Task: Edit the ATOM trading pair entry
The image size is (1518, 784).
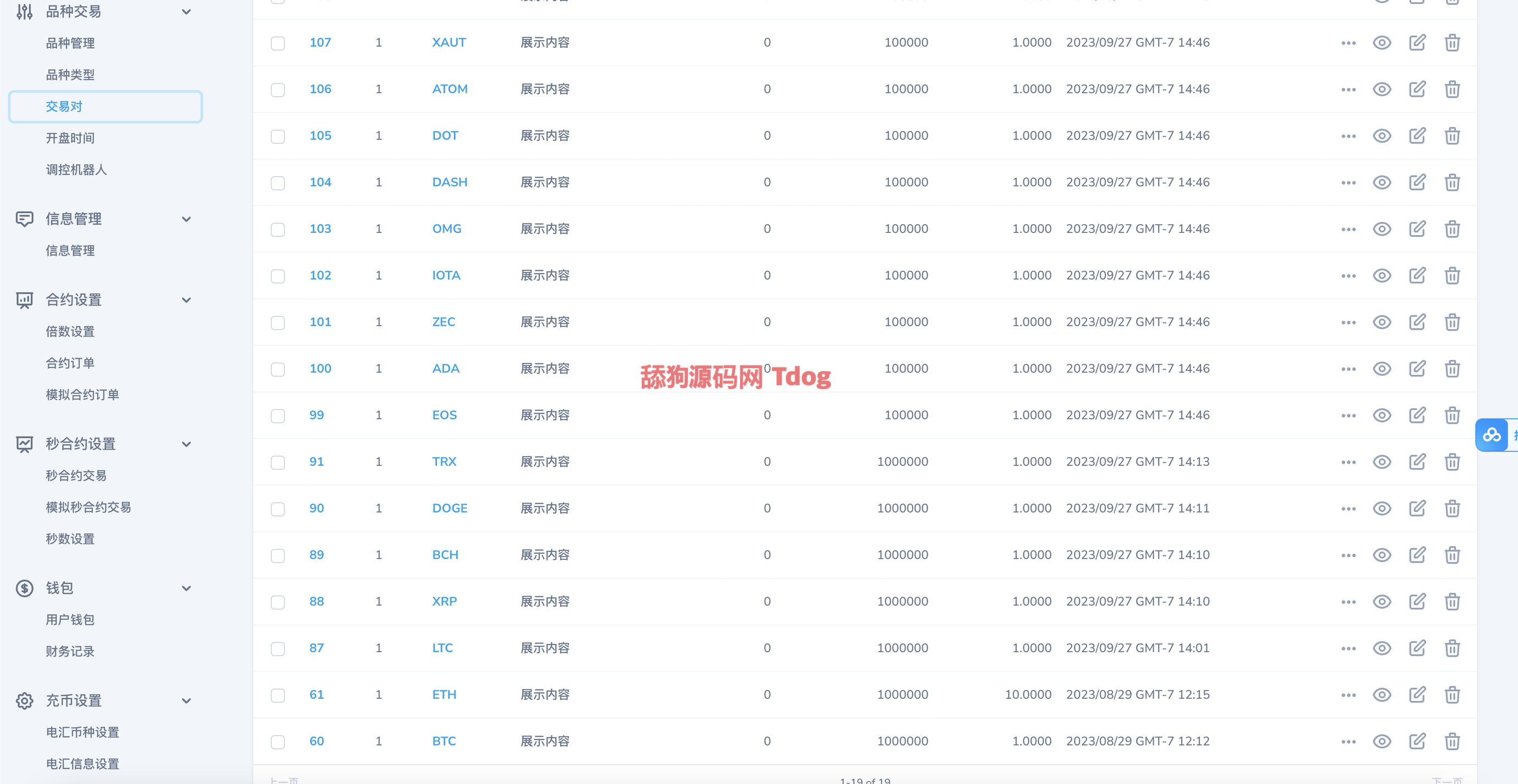Action: tap(1417, 89)
